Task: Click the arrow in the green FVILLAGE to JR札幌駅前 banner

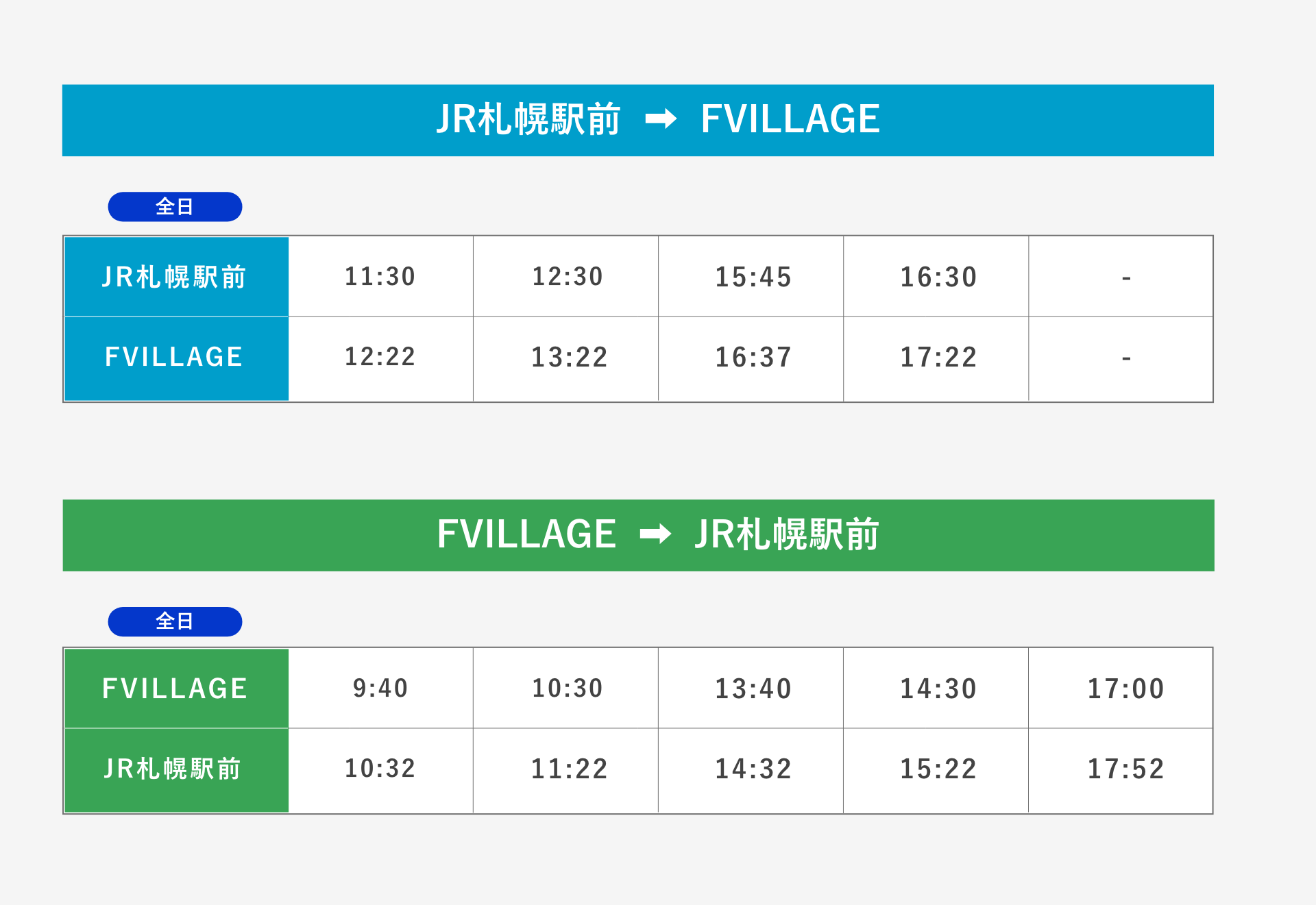Action: pyautogui.click(x=655, y=534)
